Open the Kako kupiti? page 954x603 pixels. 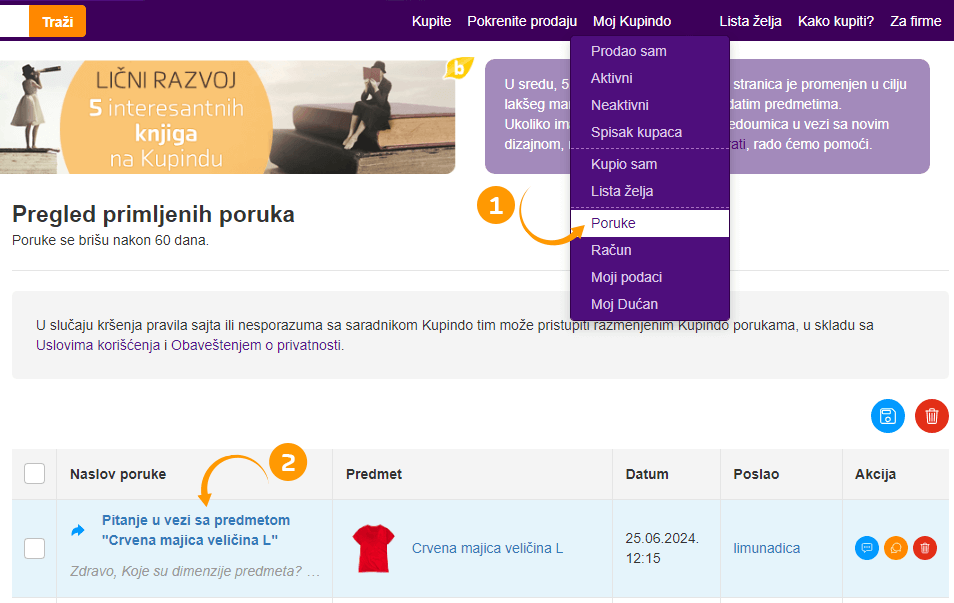[836, 21]
